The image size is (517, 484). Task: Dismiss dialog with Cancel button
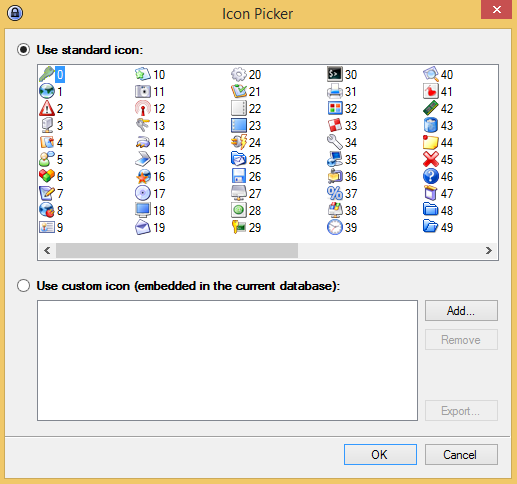[x=461, y=454]
